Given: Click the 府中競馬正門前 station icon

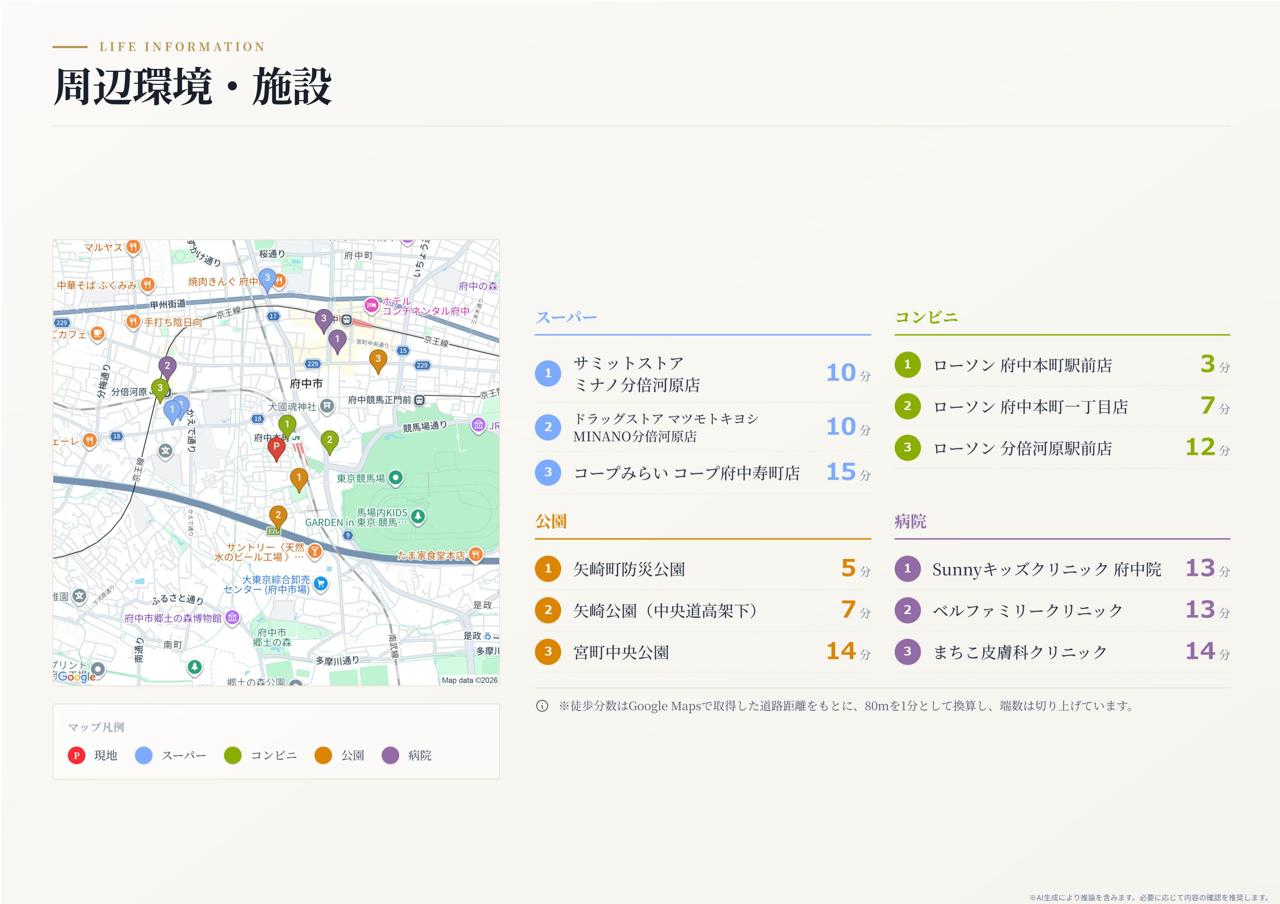Looking at the screenshot, I should [x=419, y=400].
